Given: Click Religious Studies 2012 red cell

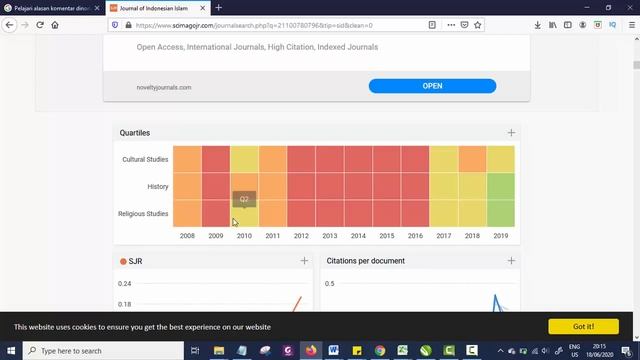Looking at the screenshot, I should 301,213.
